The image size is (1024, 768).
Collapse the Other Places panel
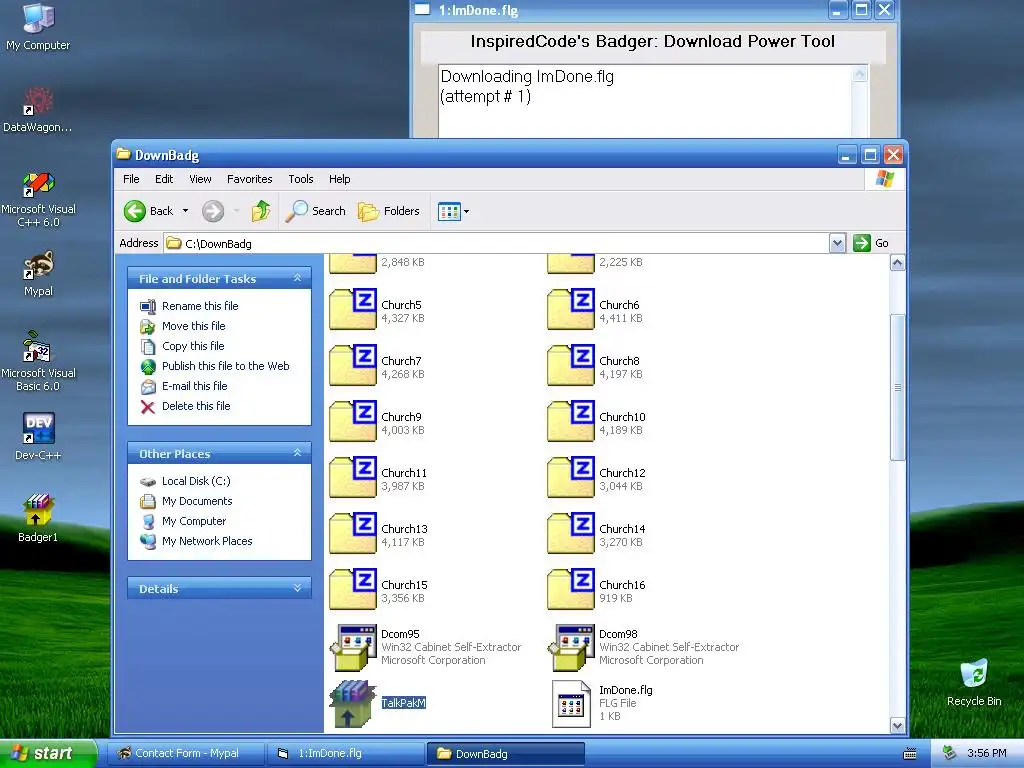[x=297, y=453]
